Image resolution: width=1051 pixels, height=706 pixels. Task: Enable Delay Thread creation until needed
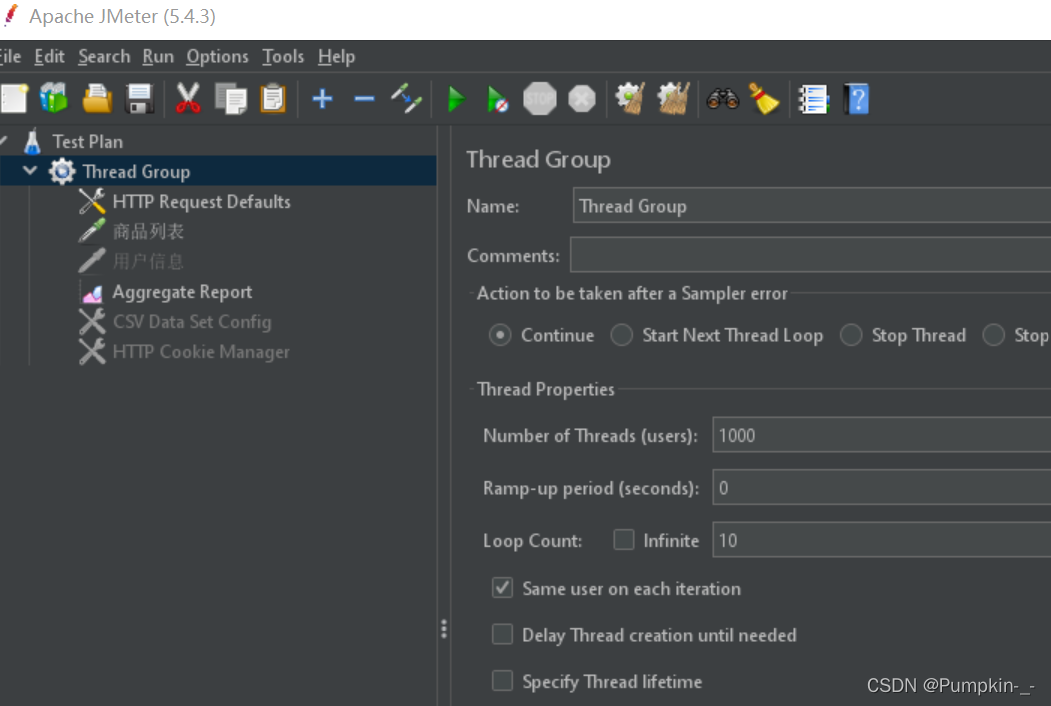[502, 634]
